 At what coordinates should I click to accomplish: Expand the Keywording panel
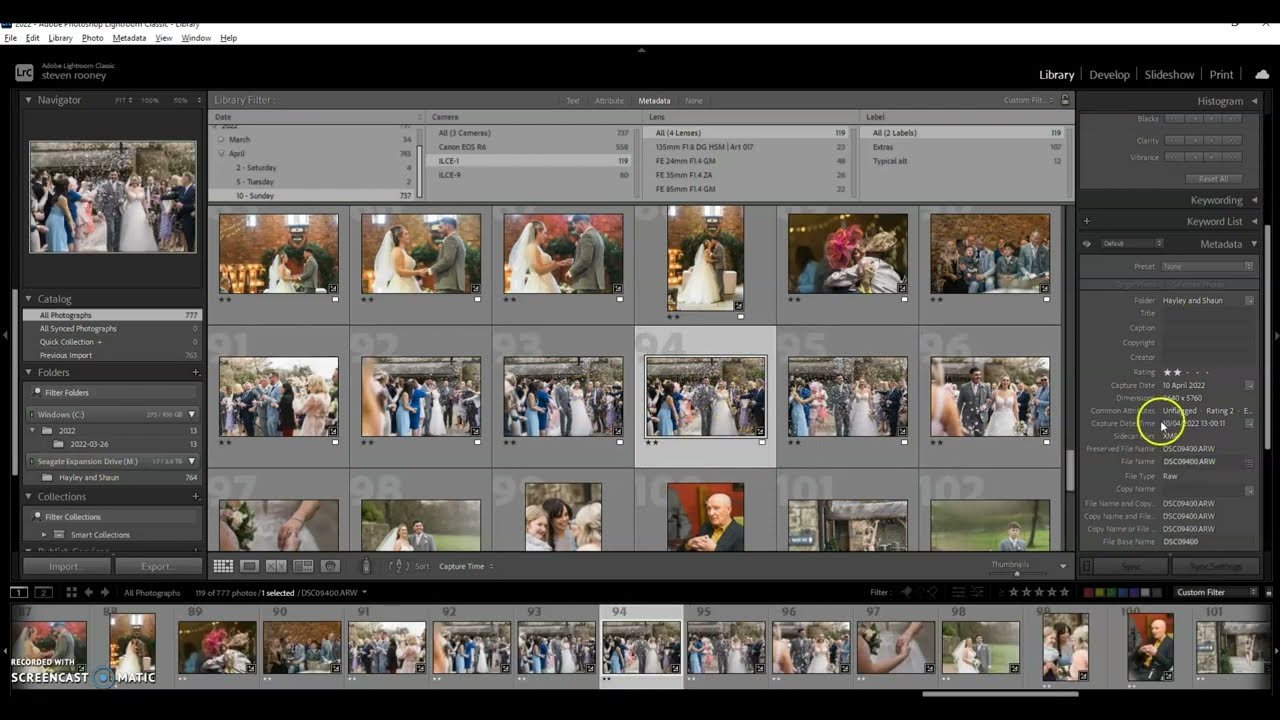click(1255, 200)
